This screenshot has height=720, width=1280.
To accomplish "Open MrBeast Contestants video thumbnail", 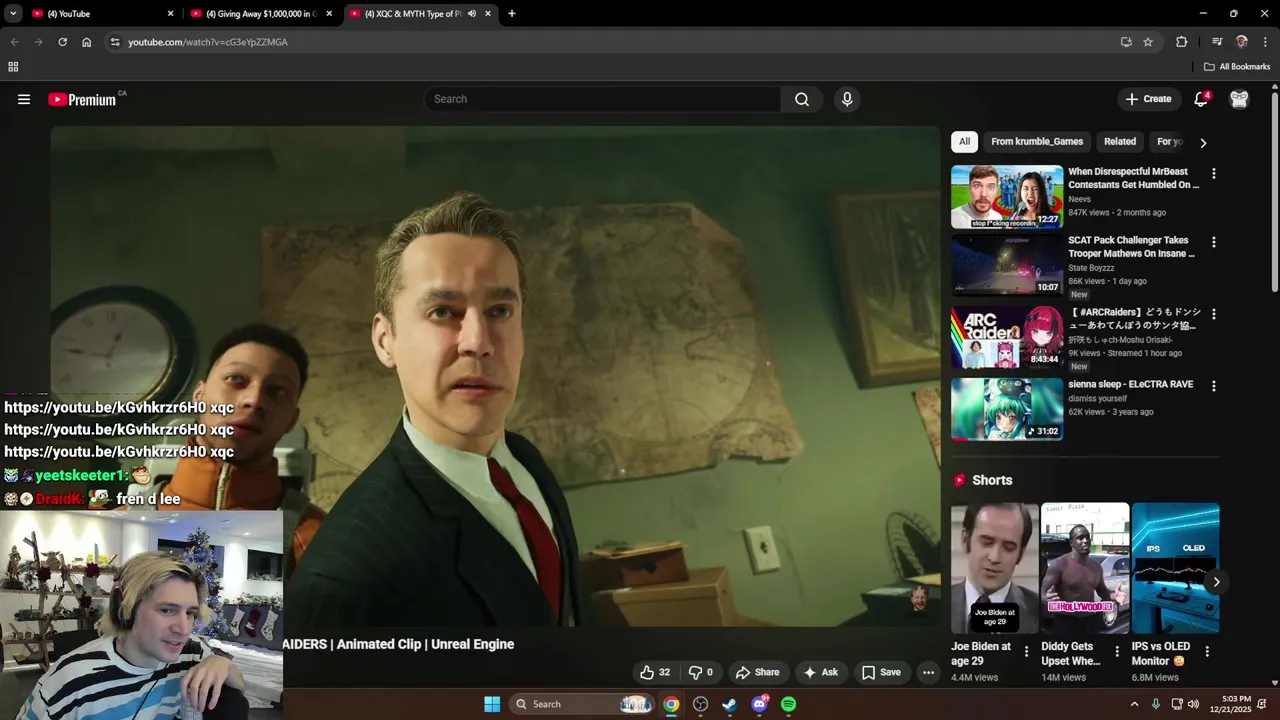I will 1007,197.
